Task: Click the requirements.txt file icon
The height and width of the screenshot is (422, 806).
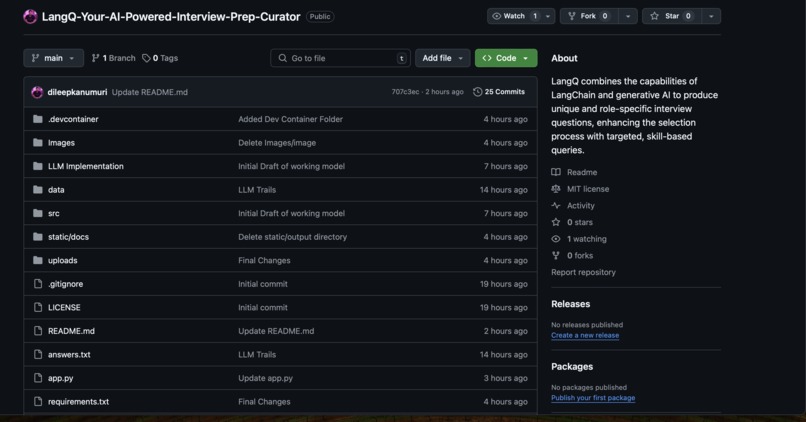Action: [38, 401]
